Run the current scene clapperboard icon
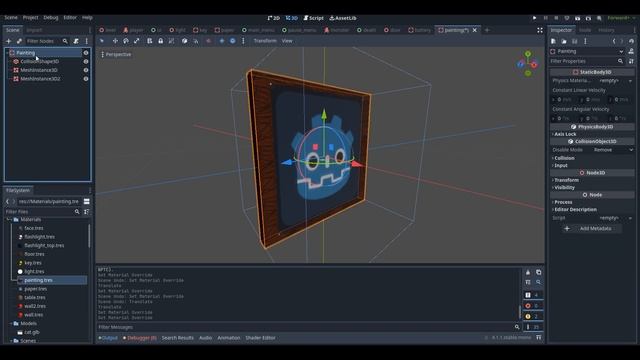640x360 pixels. pos(578,18)
